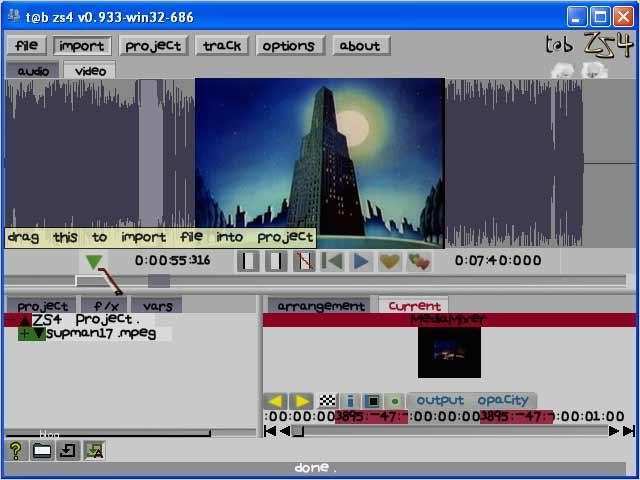Screen dimensions: 640x480
Task: Click the 0:00:55:316 current time readout
Action: click(x=172, y=260)
